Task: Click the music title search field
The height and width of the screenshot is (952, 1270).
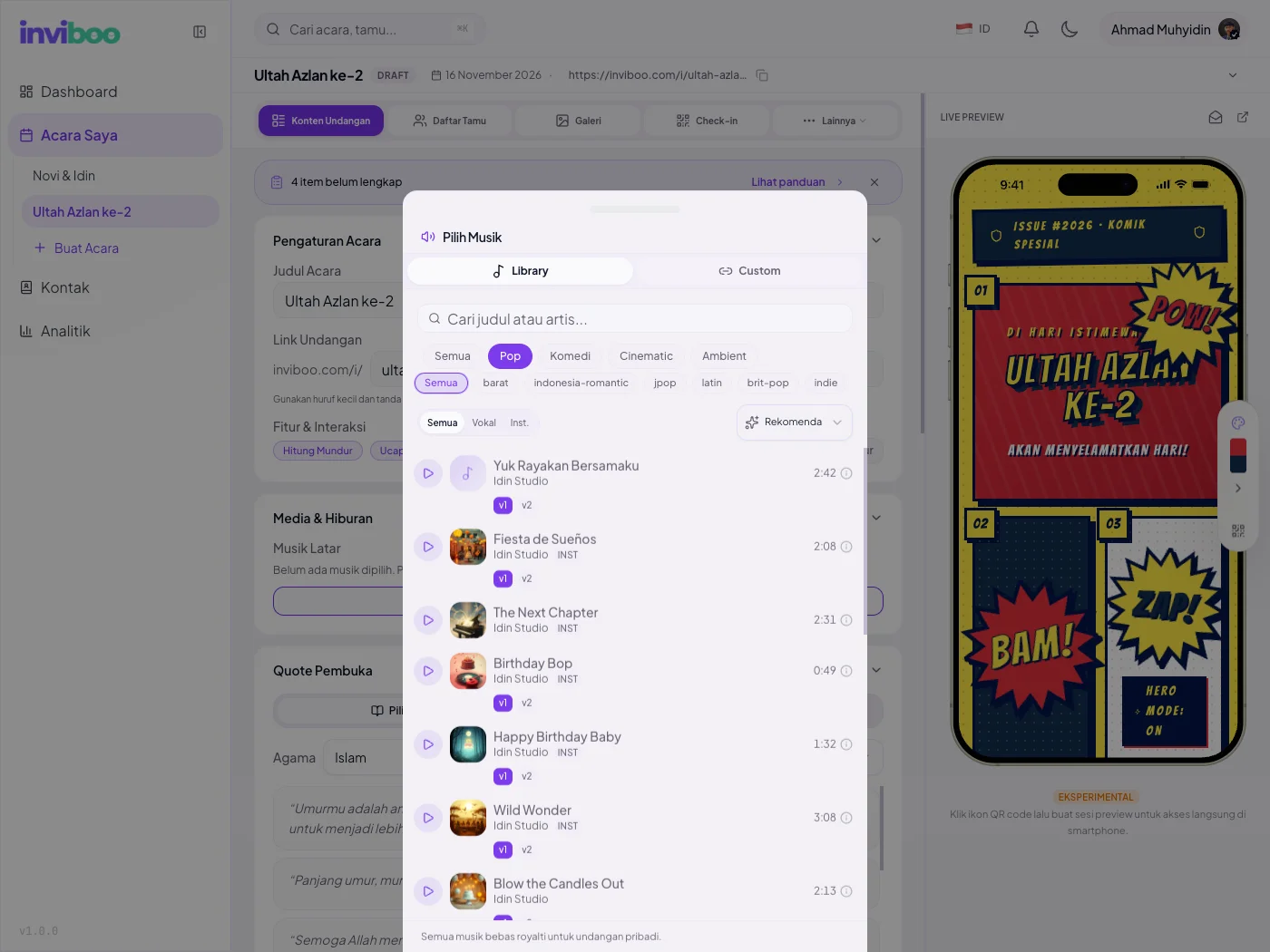Action: (635, 319)
